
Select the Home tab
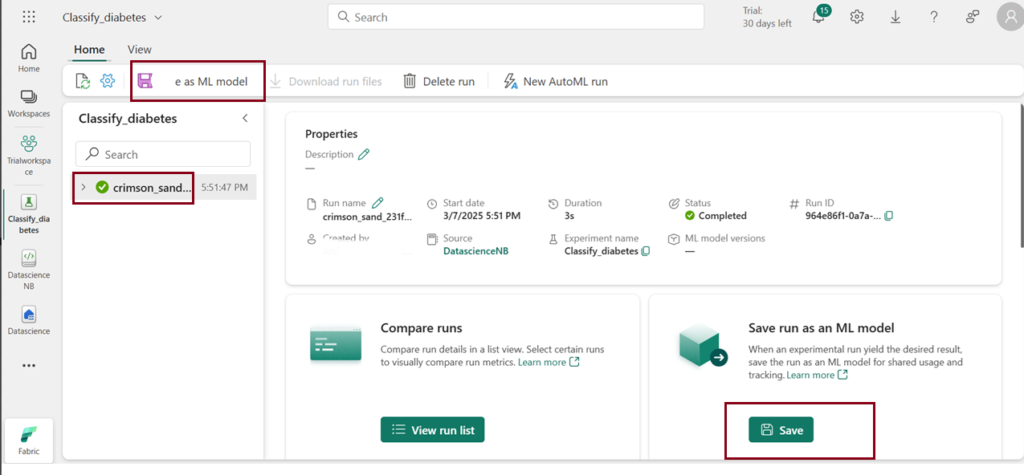[89, 49]
